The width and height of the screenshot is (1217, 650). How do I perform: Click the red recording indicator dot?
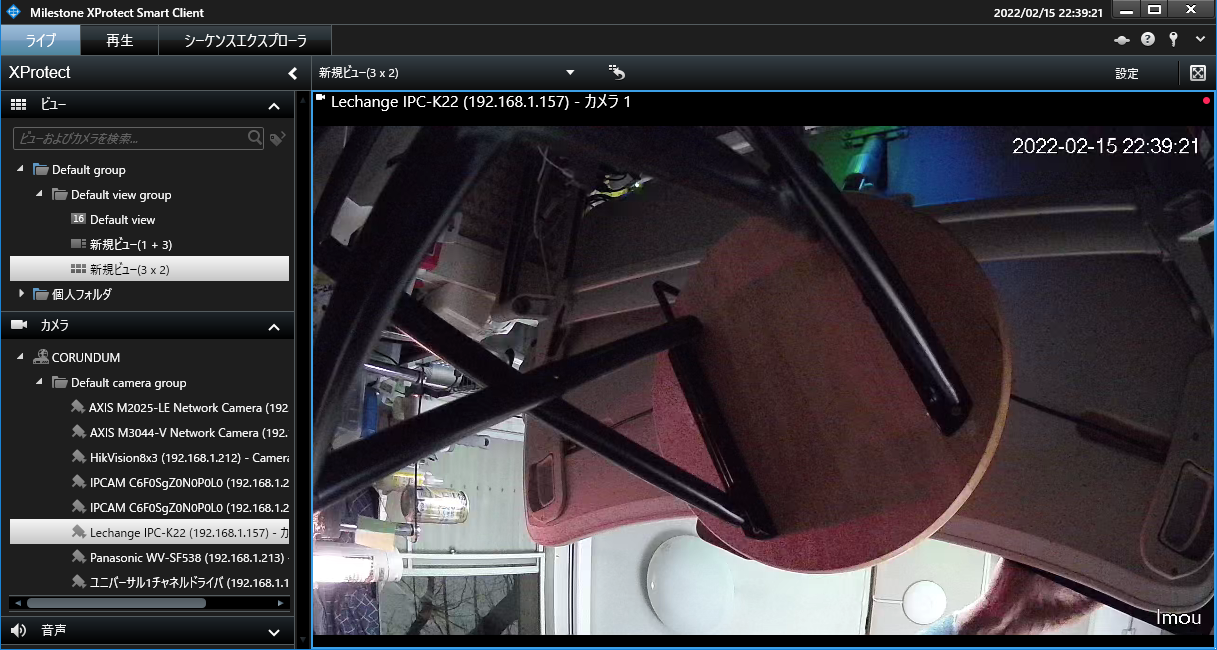click(1206, 101)
